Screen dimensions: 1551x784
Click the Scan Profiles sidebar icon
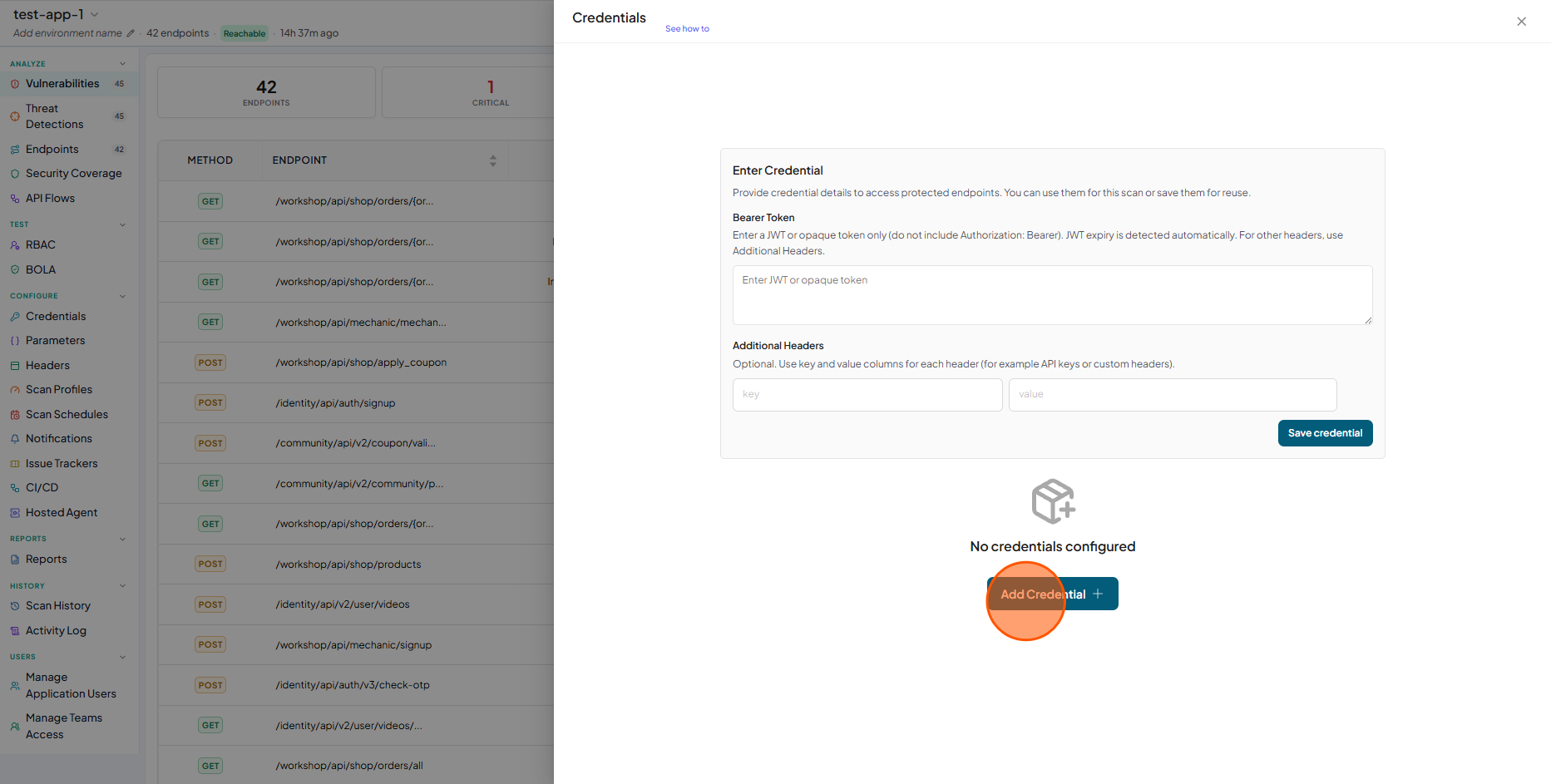pyautogui.click(x=15, y=390)
